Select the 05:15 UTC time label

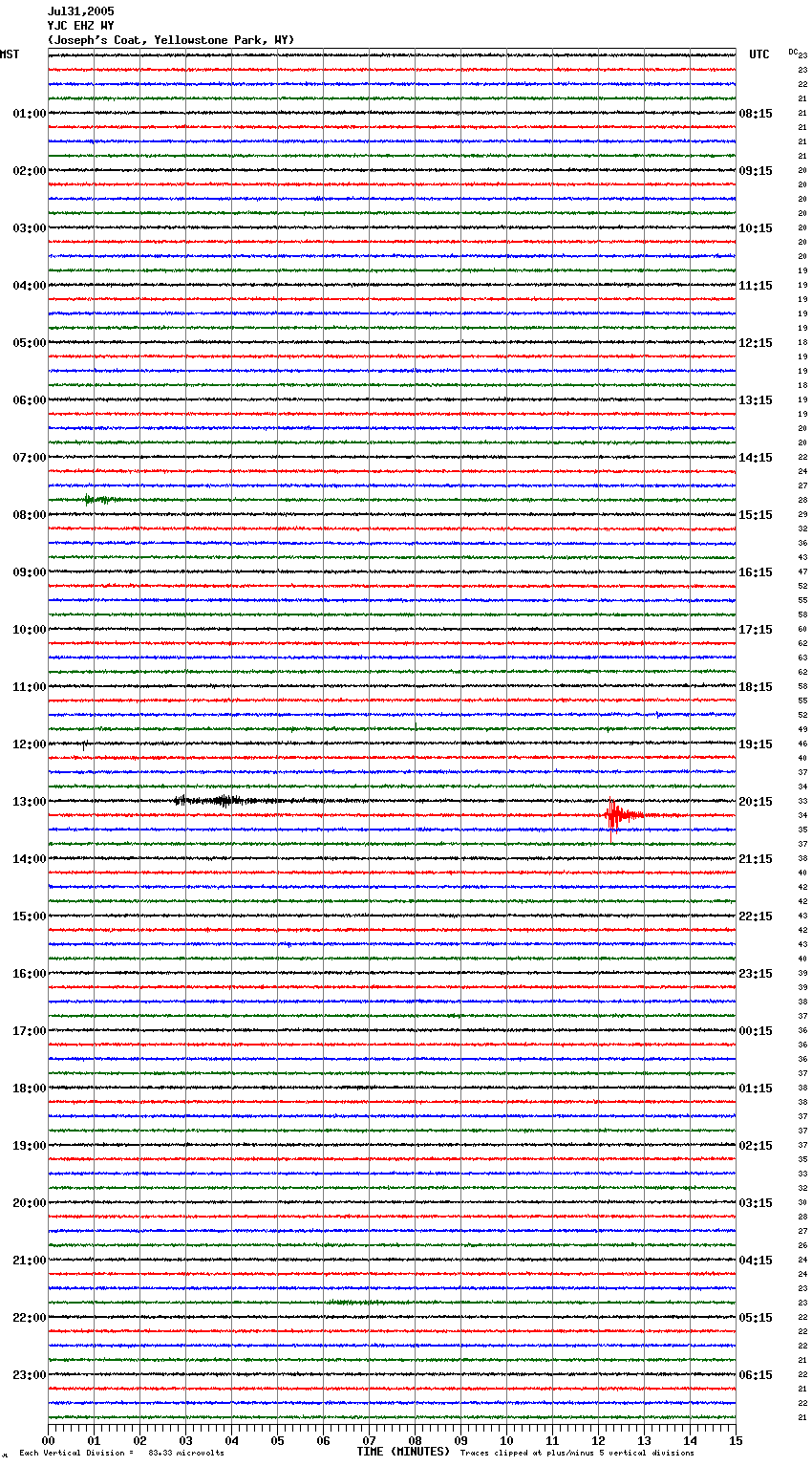(x=756, y=1318)
